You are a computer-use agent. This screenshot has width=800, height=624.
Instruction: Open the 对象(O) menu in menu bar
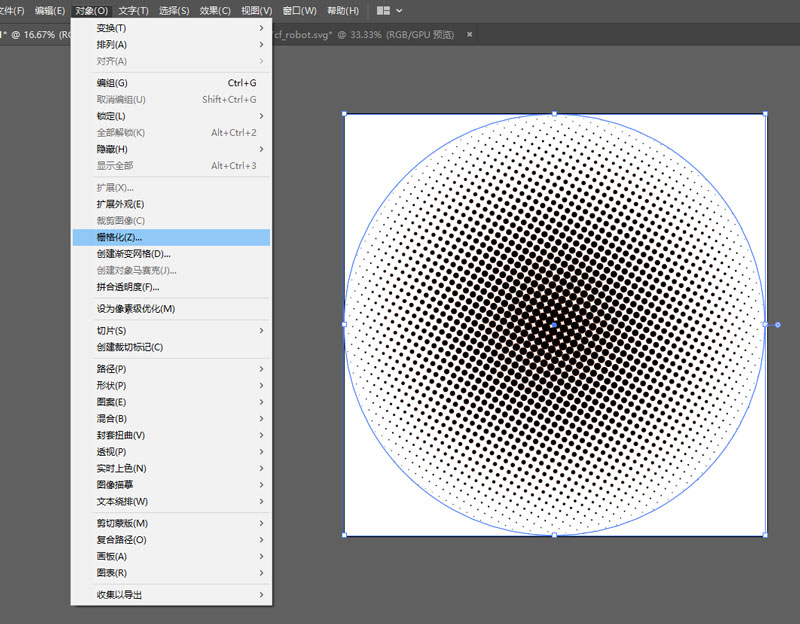[x=91, y=11]
